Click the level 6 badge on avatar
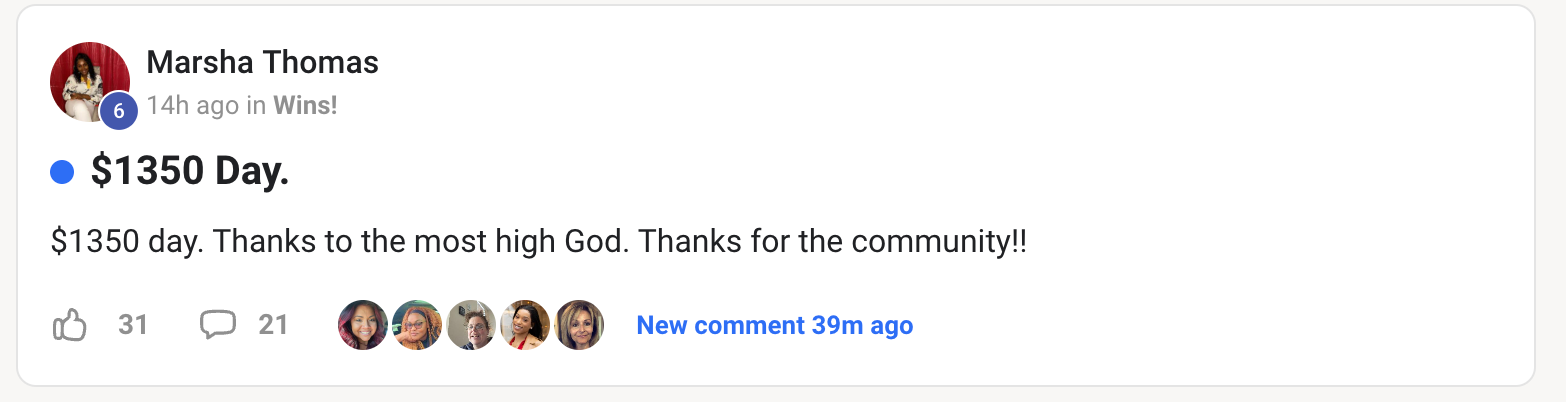 coord(118,111)
